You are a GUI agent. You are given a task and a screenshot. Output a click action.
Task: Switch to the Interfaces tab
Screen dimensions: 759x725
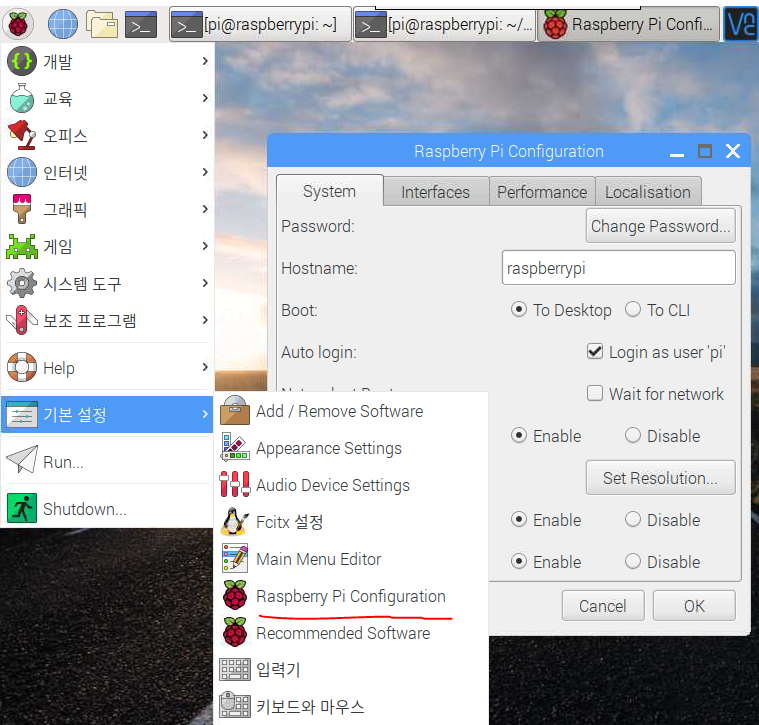(x=436, y=192)
